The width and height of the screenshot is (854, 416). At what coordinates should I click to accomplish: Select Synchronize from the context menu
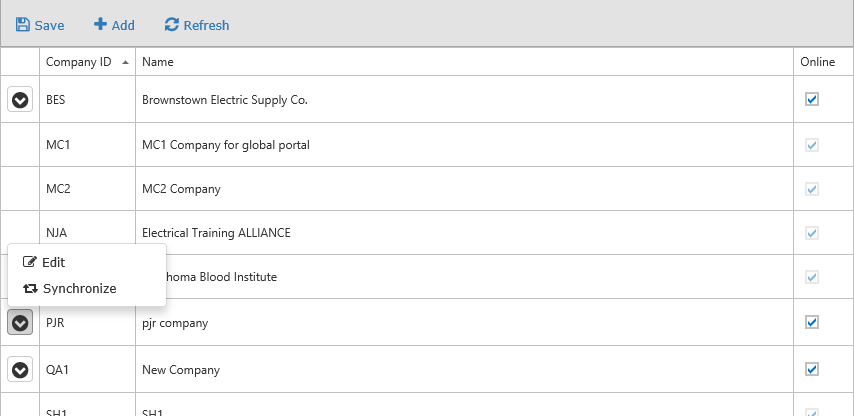pos(79,289)
